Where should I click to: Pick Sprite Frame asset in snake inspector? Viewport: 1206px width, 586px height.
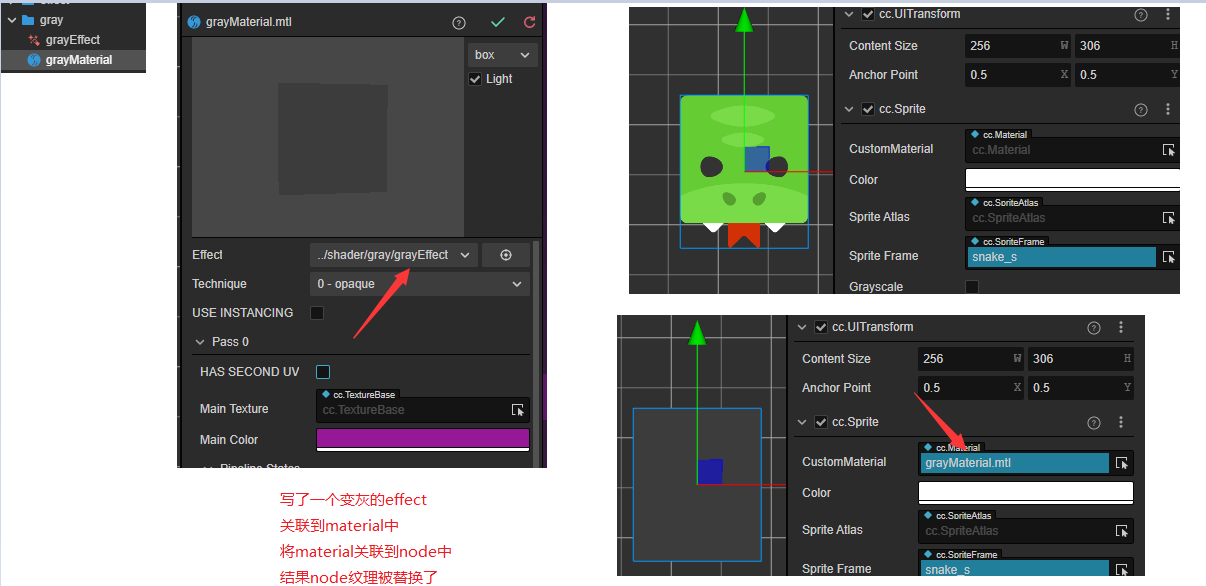click(1168, 257)
